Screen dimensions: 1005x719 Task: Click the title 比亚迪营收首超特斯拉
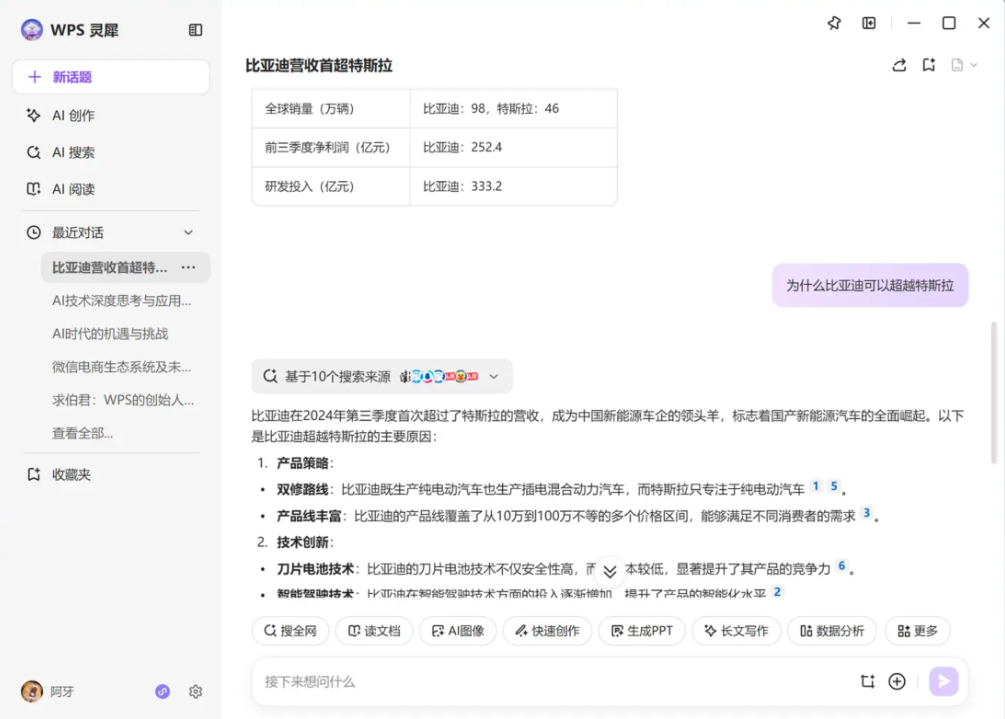[319, 65]
